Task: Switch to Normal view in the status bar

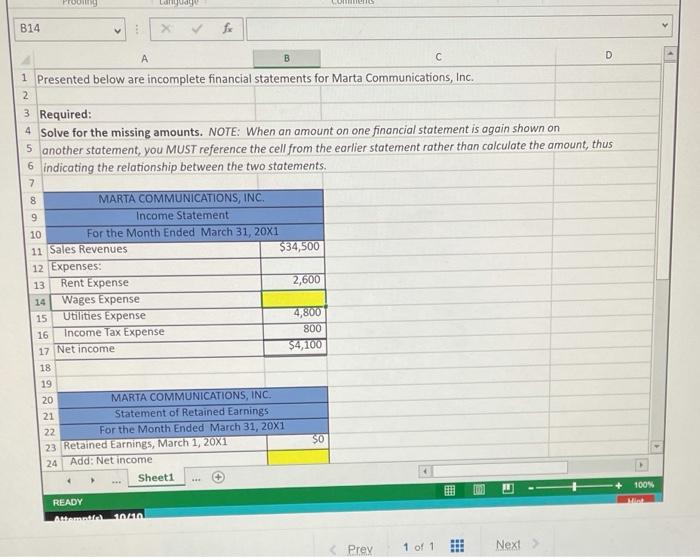Action: tap(450, 490)
